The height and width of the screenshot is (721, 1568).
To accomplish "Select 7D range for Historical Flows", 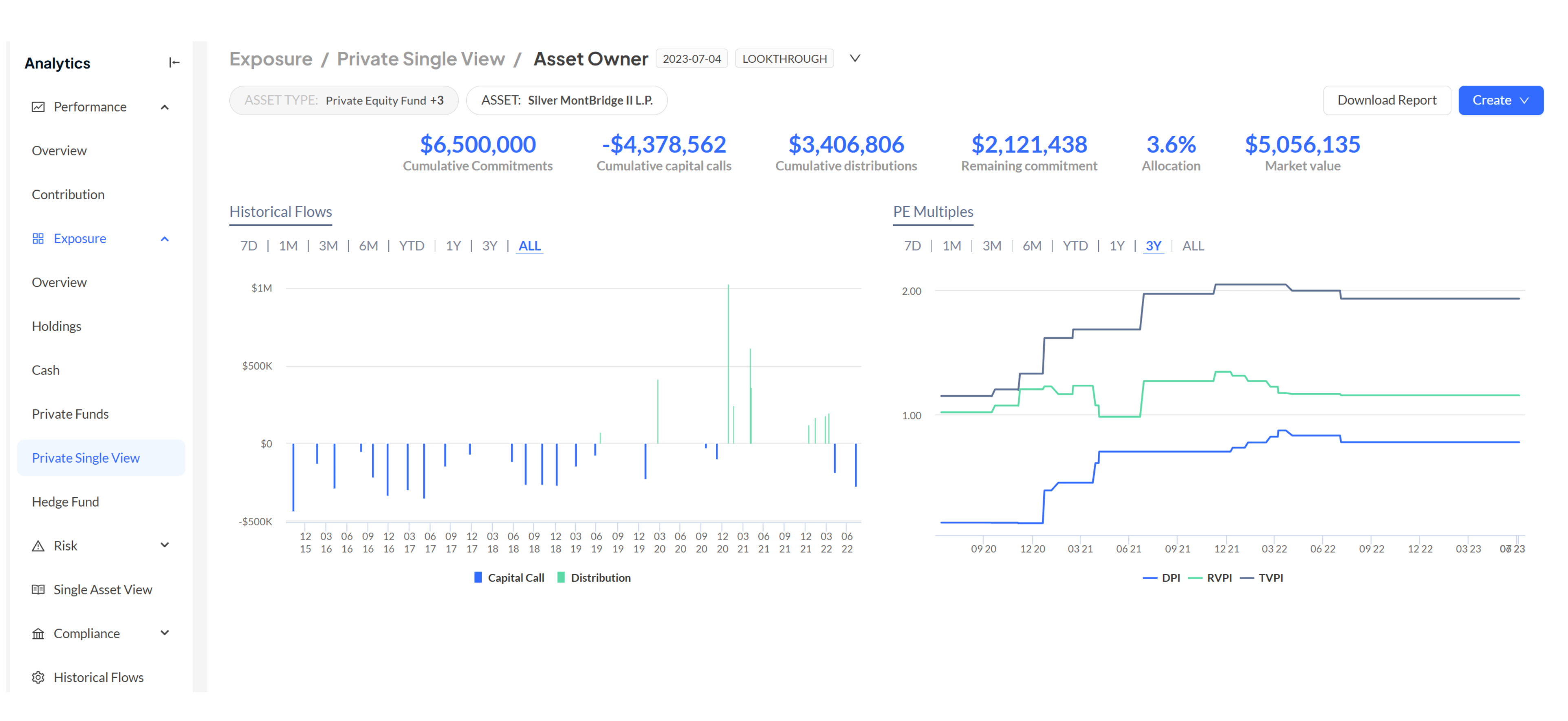I will 248,246.
